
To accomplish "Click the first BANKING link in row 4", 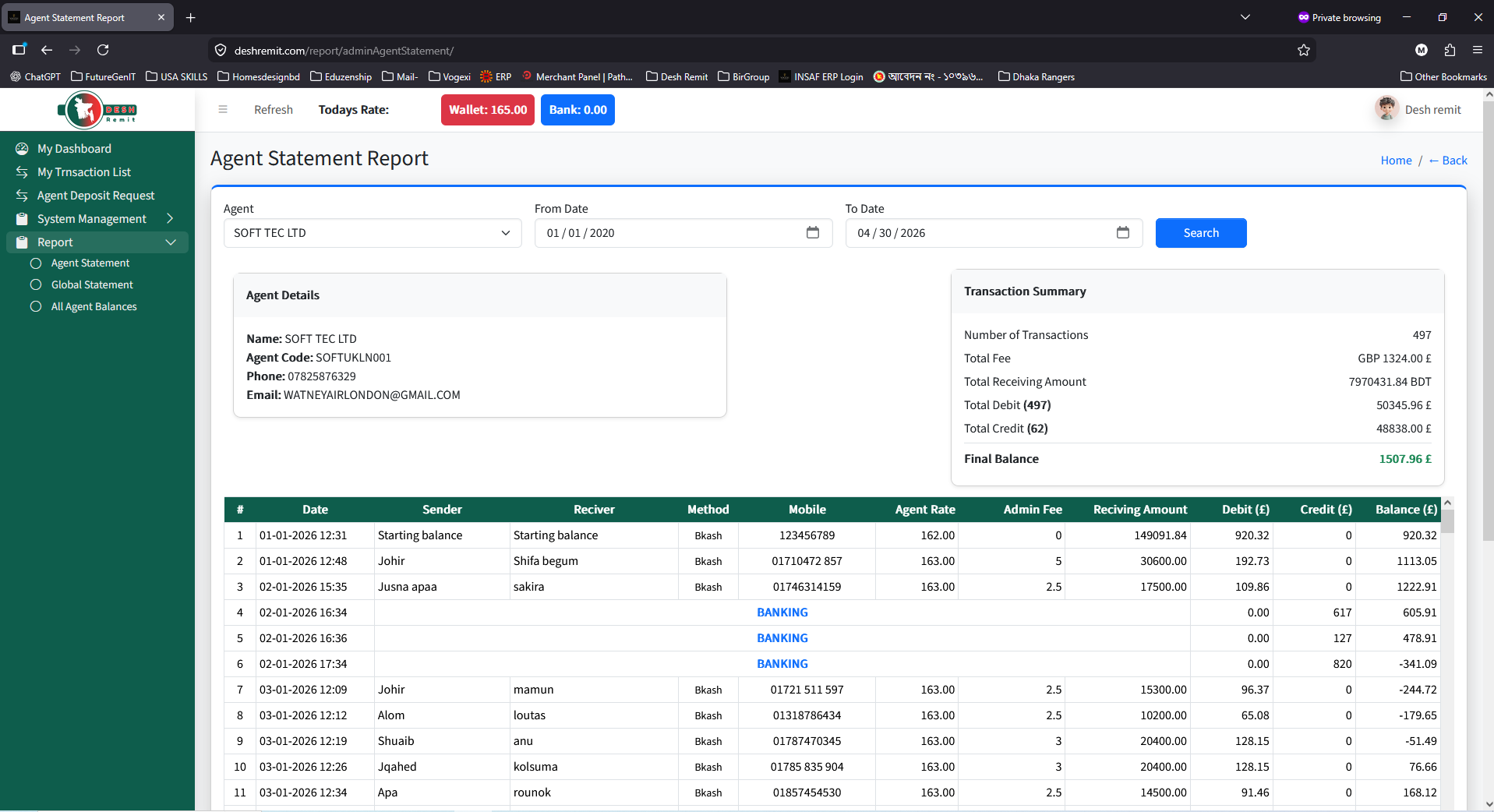I will (x=782, y=613).
